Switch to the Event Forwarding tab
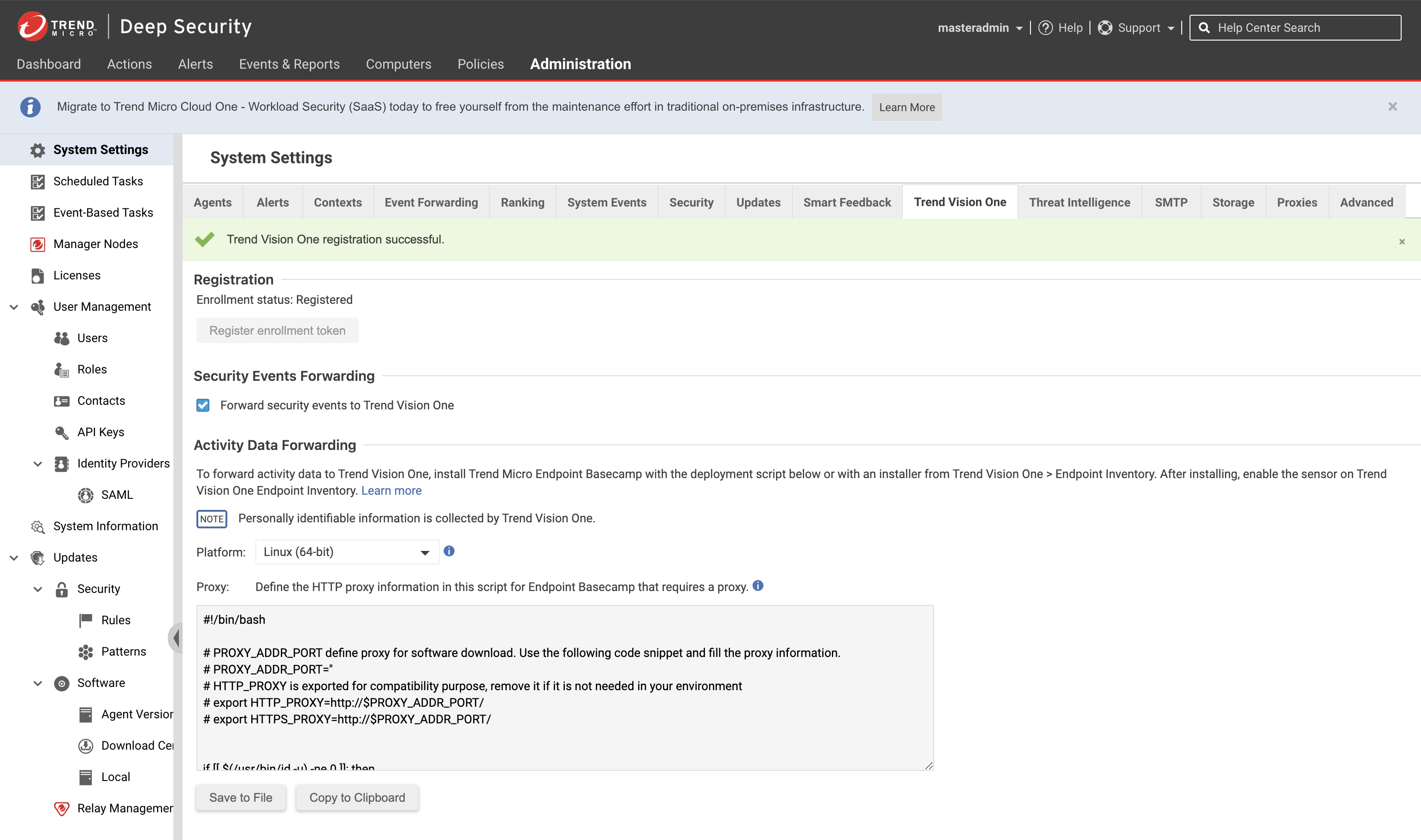This screenshot has width=1421, height=840. (431, 202)
